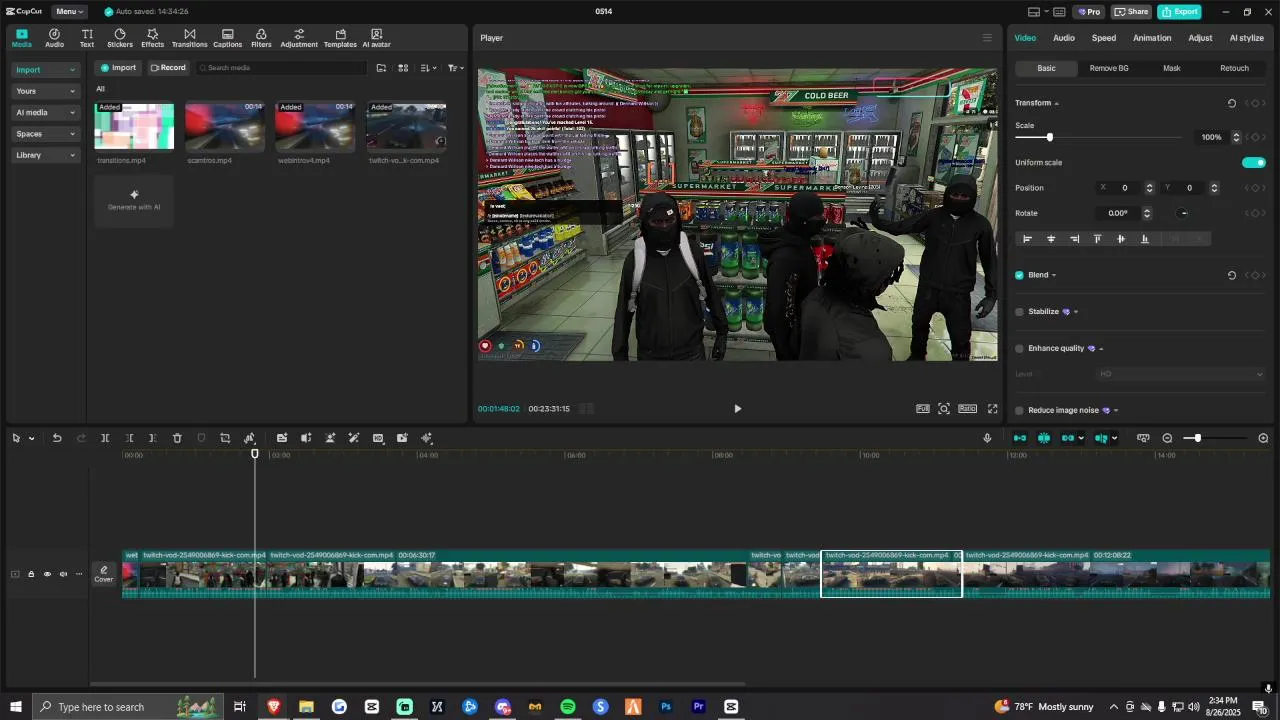This screenshot has width=1280, height=720.
Task: Click the Search media input field
Action: (281, 68)
